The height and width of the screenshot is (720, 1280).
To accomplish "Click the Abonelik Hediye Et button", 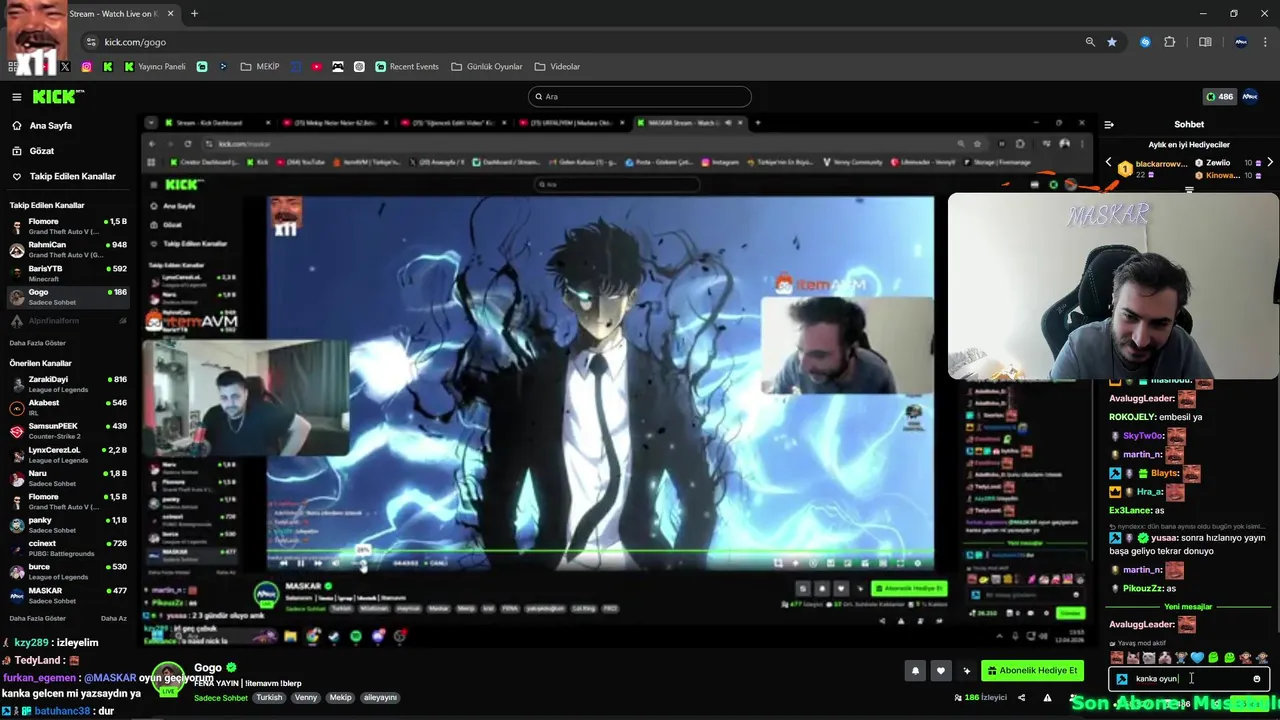I will coord(1032,671).
